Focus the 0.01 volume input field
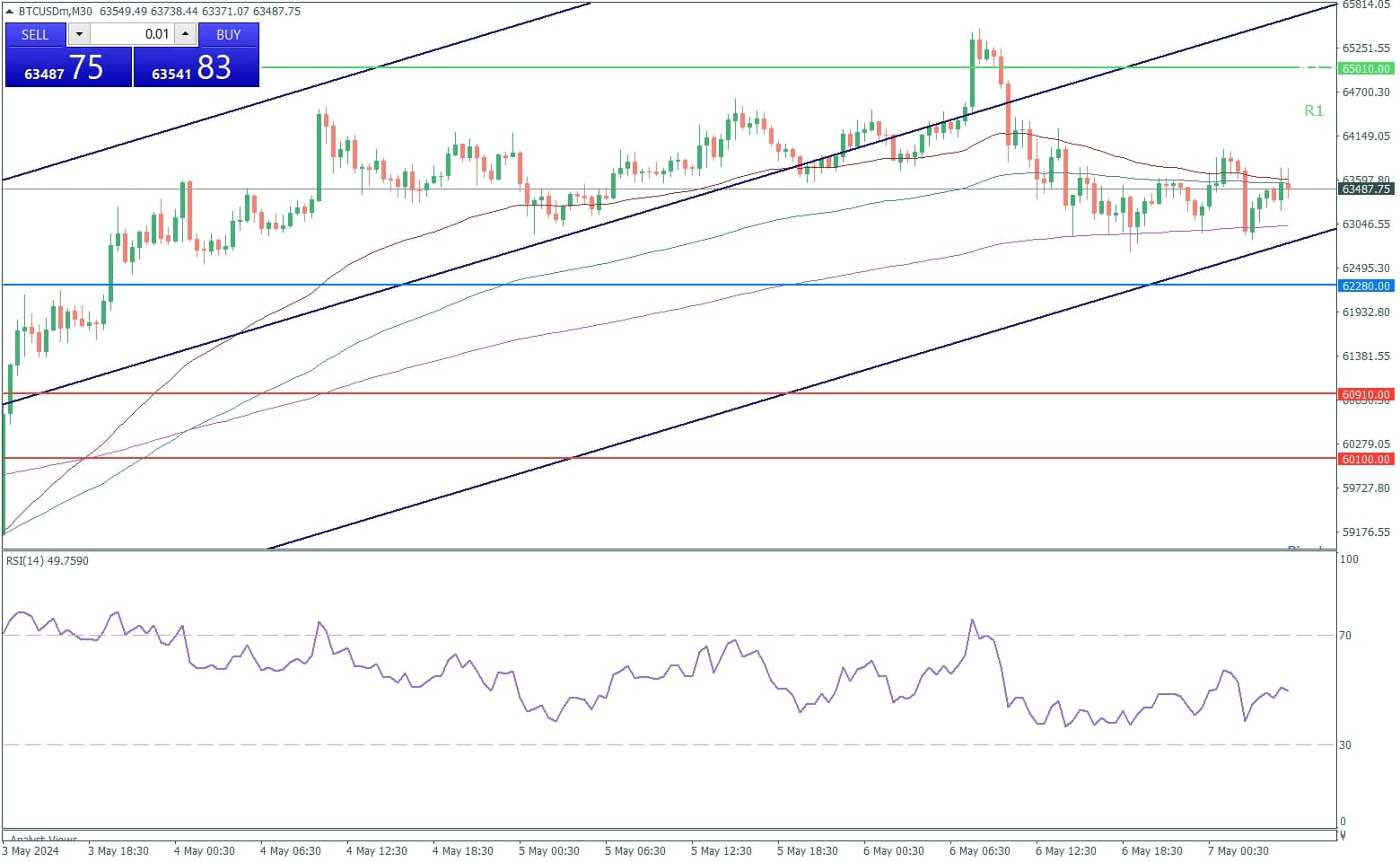Screen dimensions: 1400x862 132,34
